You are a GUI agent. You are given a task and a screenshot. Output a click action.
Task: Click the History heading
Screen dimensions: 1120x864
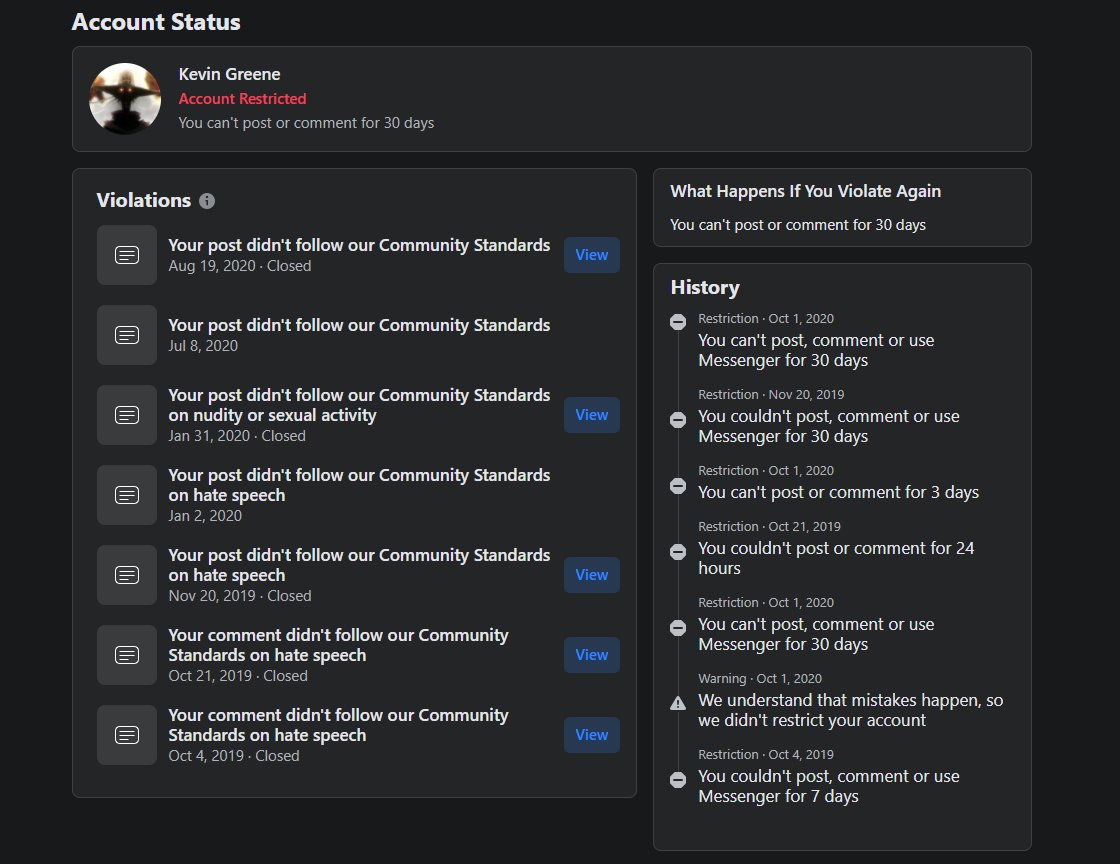(x=705, y=288)
